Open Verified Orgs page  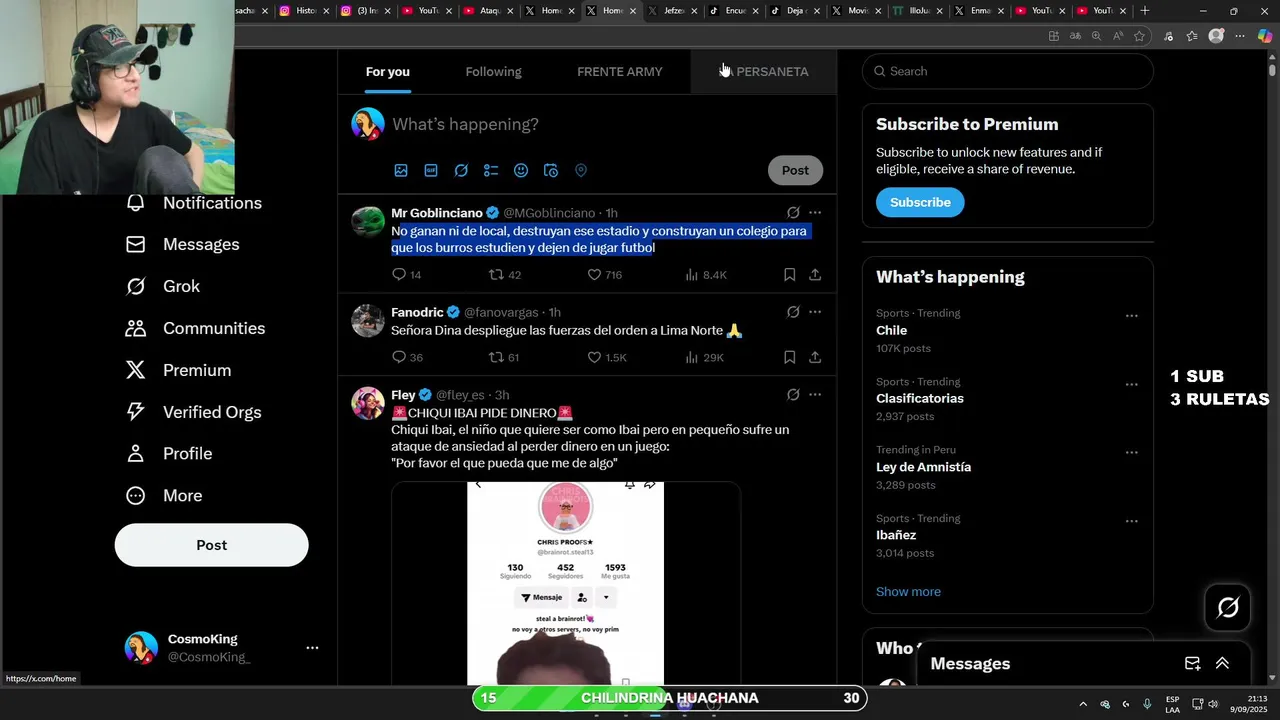coord(193,413)
